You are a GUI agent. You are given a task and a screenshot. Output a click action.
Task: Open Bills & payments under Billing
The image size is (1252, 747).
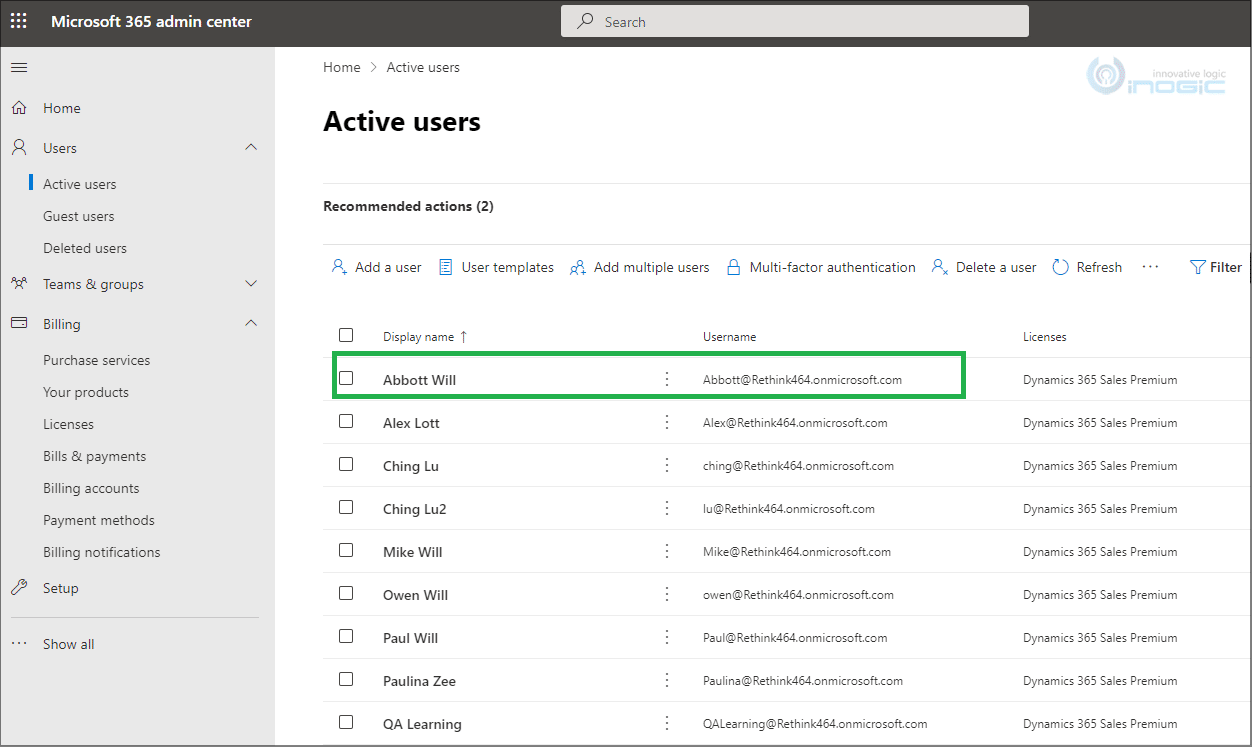pos(95,456)
